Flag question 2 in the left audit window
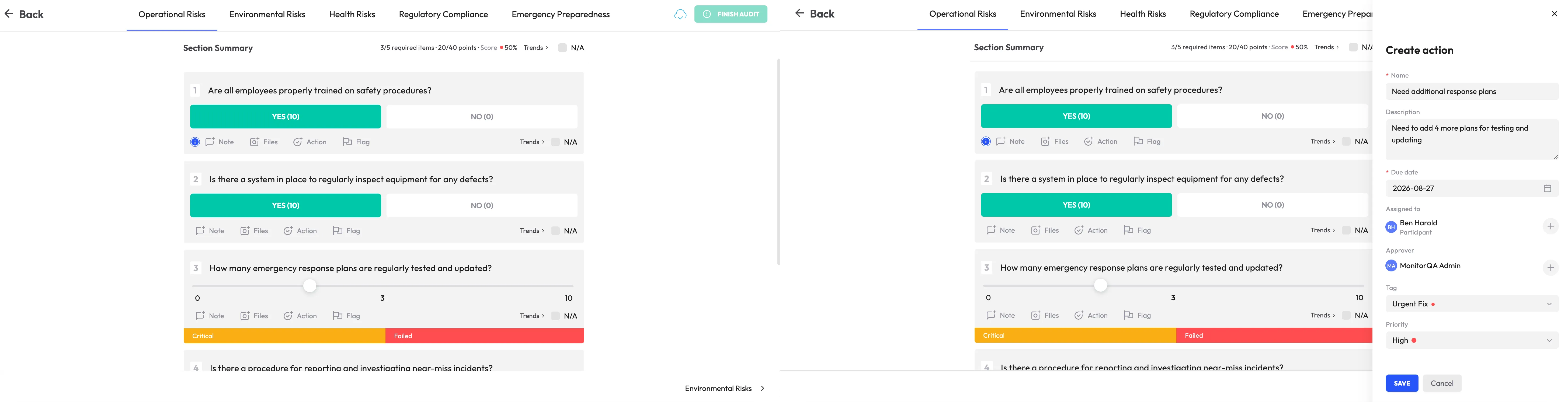This screenshot has height=402, width=1568. [346, 230]
